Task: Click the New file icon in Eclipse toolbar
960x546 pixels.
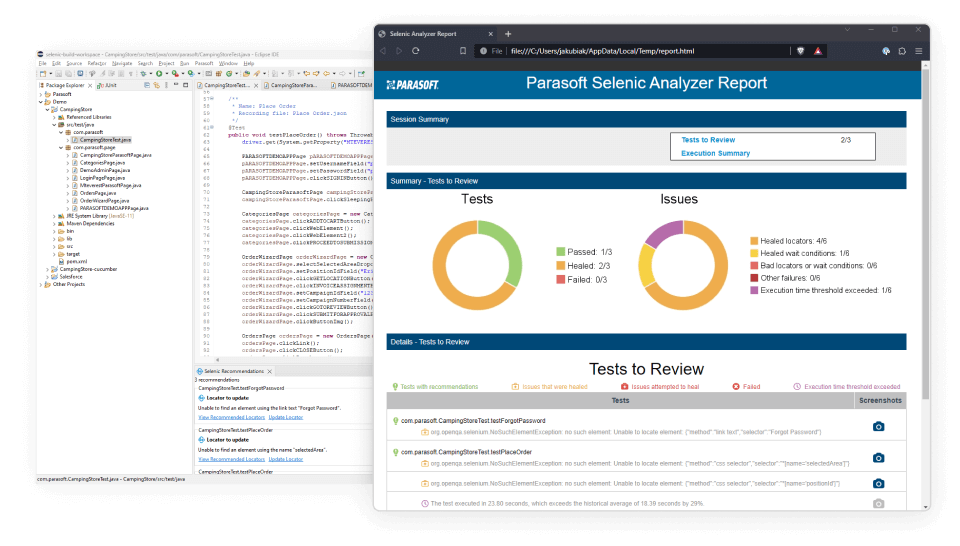Action: coord(43,73)
